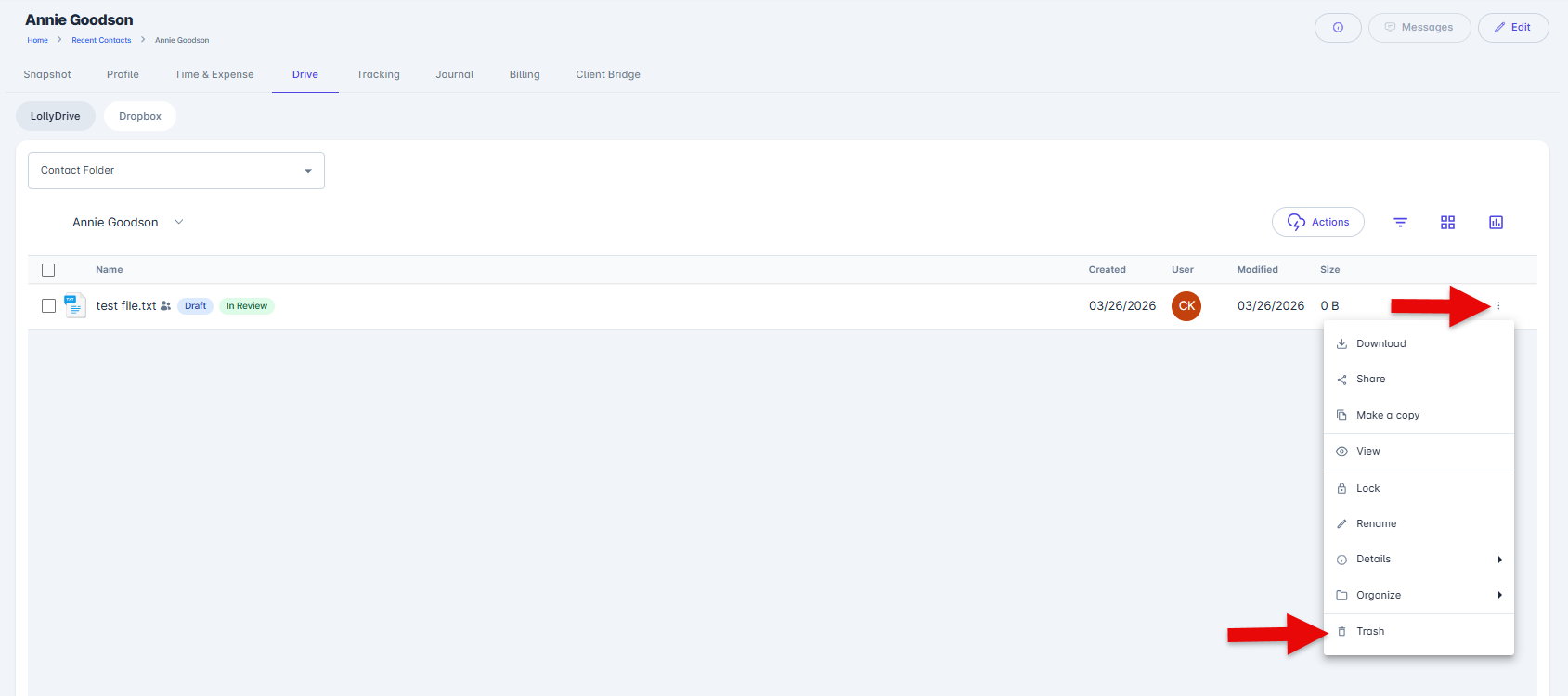The width and height of the screenshot is (1568, 696).
Task: Select View in the context menu
Action: click(1419, 452)
